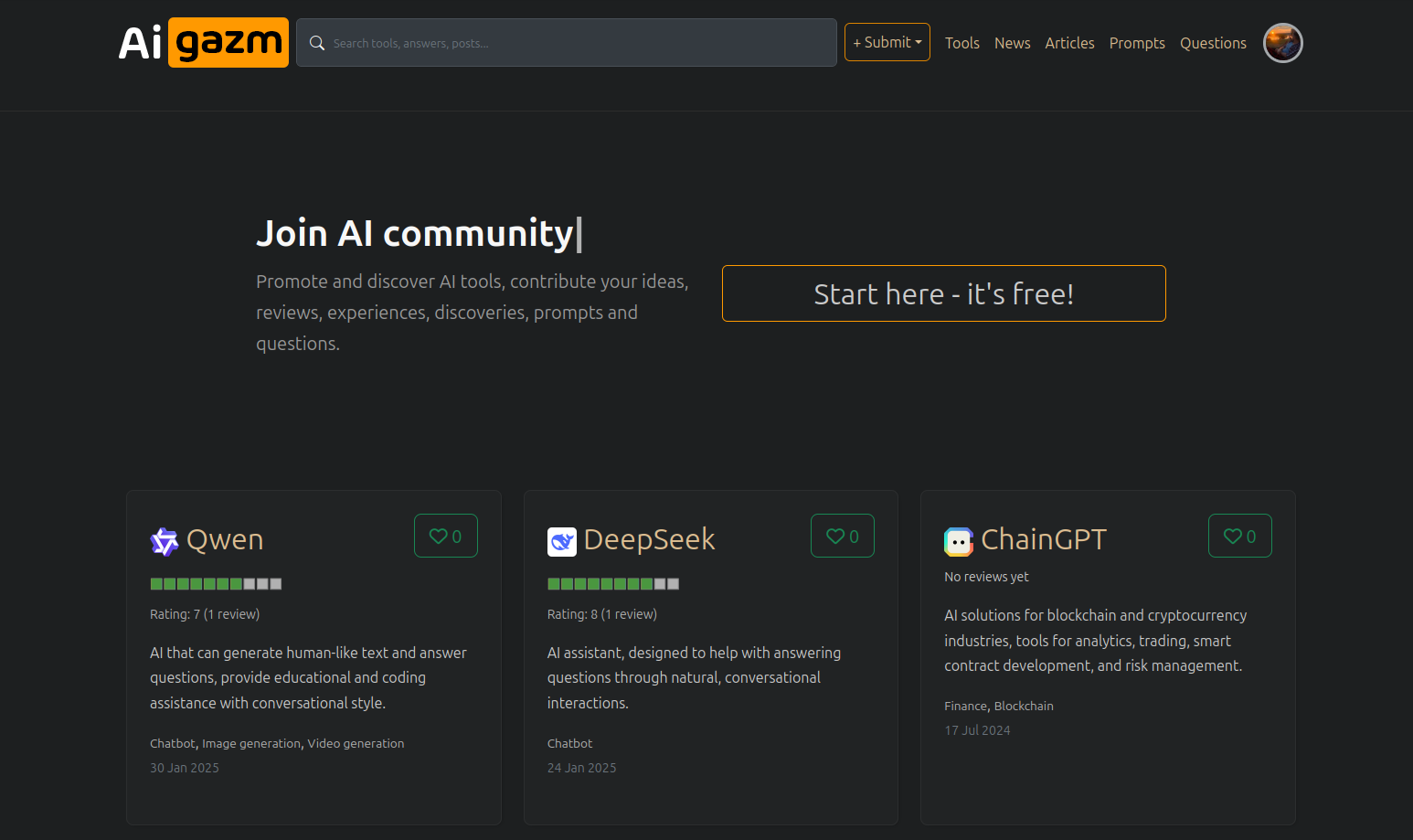Viewport: 1413px width, 840px height.
Task: Click DeepSeek's rating bar
Action: (x=613, y=583)
